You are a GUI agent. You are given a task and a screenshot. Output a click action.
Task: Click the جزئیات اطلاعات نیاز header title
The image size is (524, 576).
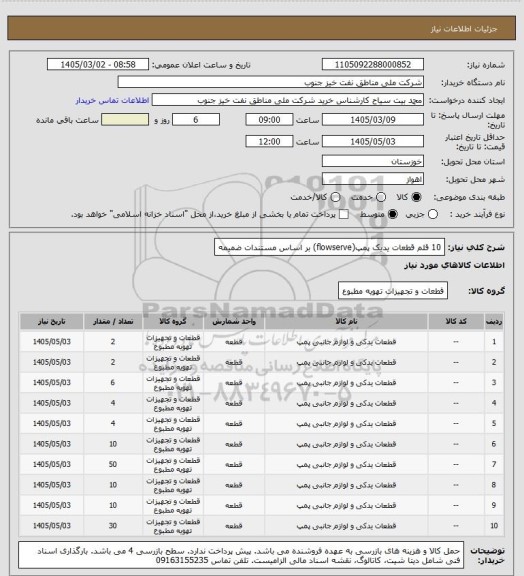[464, 29]
